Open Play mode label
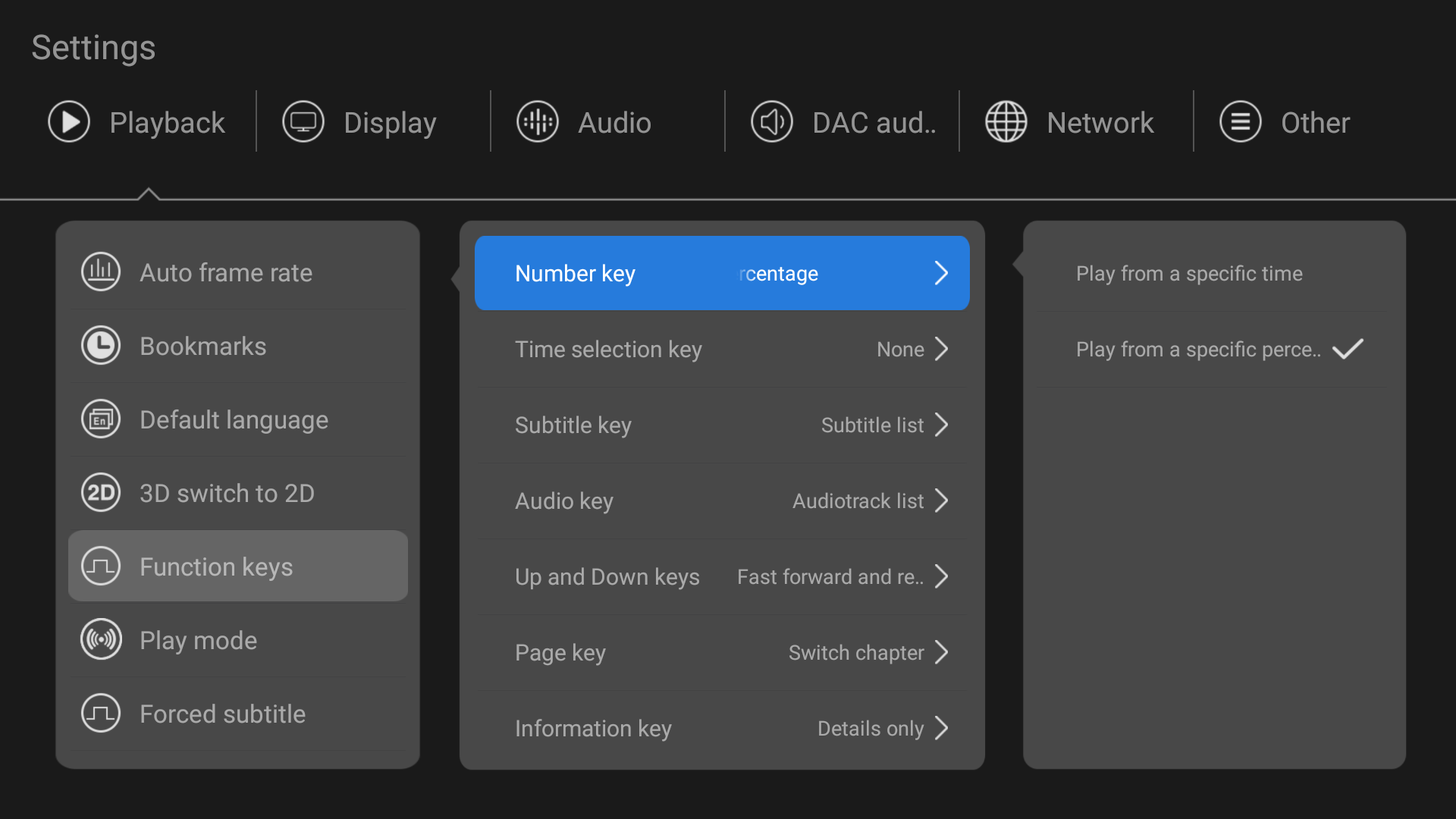Viewport: 1456px width, 819px height. point(198,640)
